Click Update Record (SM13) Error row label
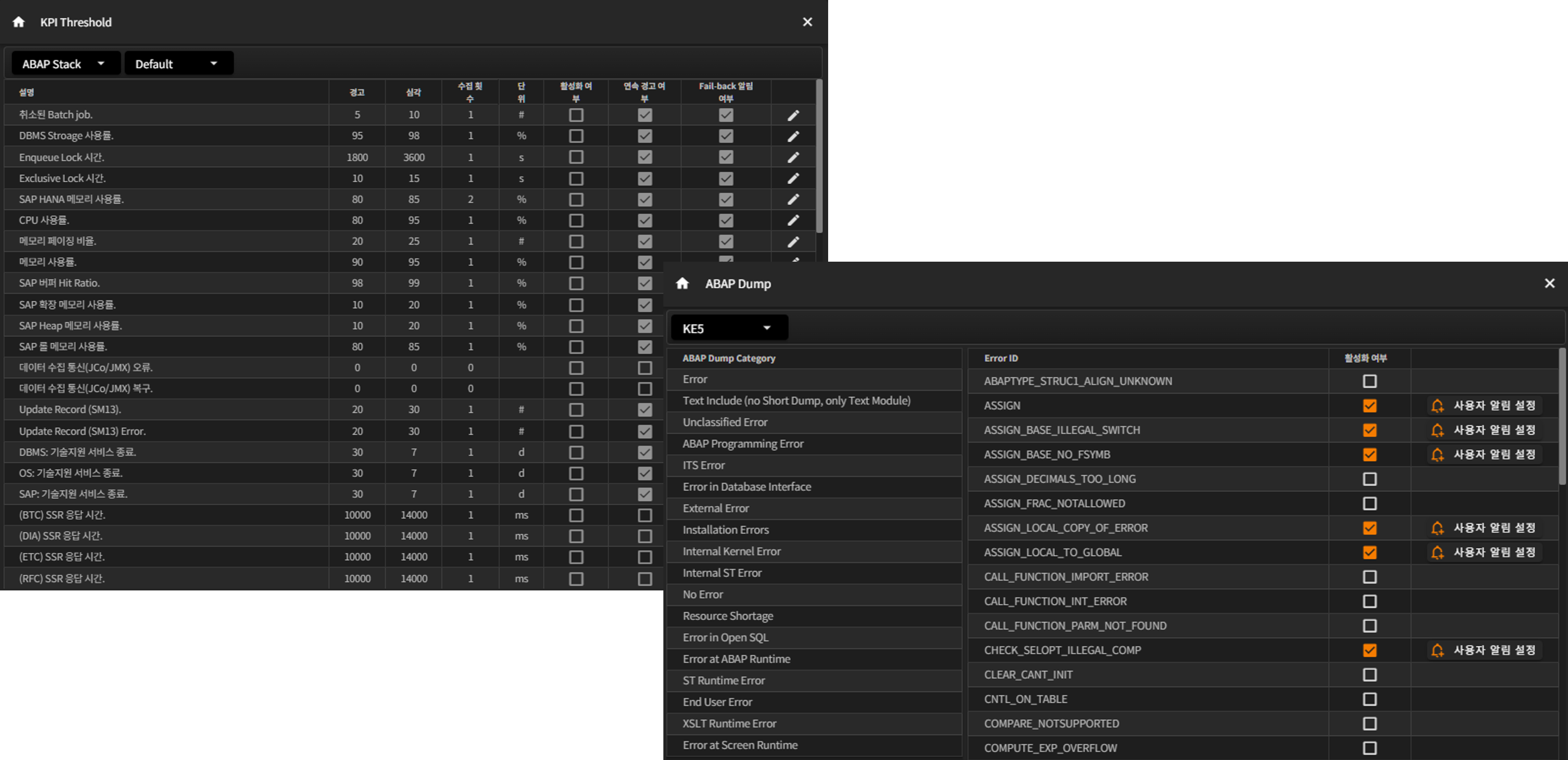This screenshot has width=1568, height=760. pos(82,431)
